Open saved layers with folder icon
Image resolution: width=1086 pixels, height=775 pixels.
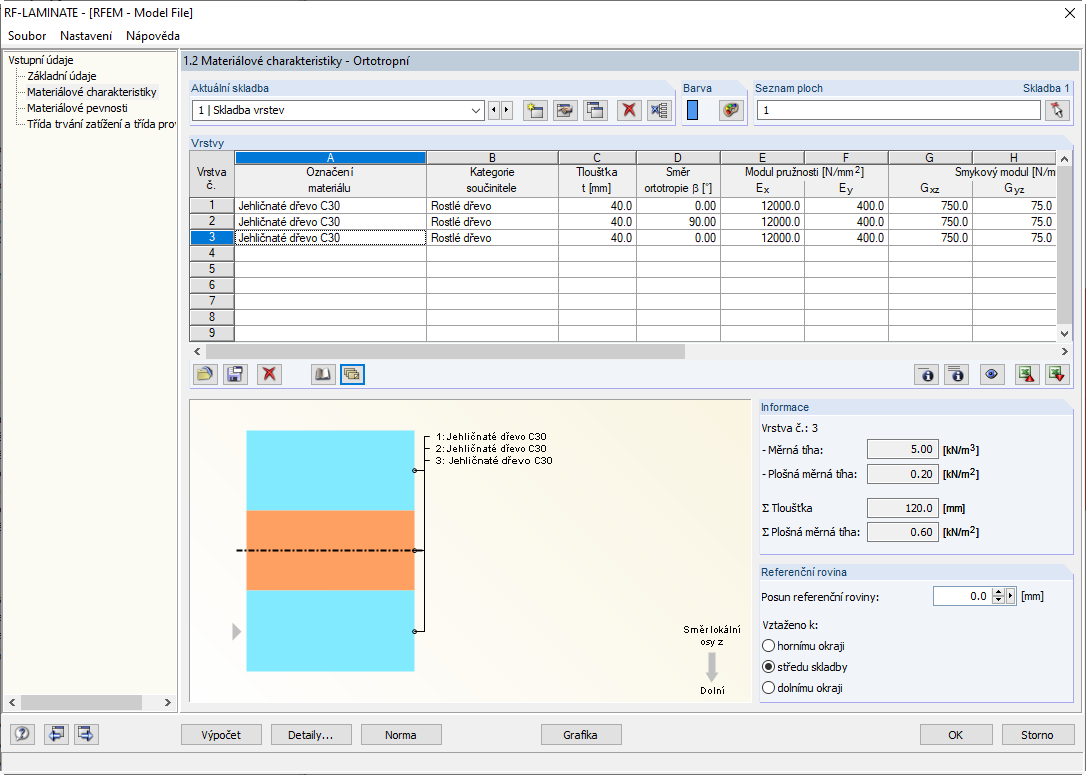tap(205, 375)
